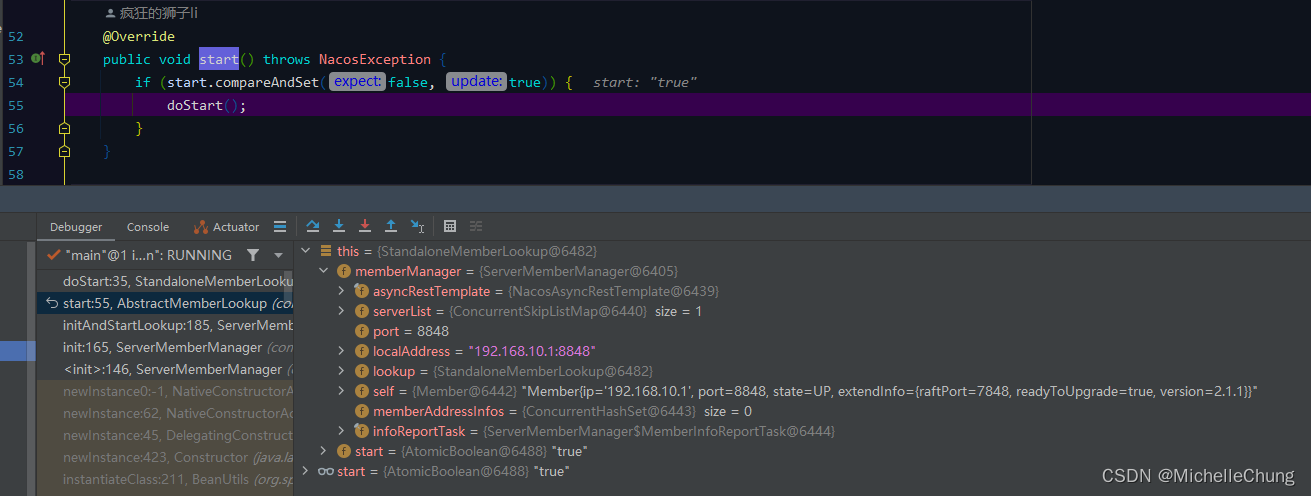
Task: Click the highlighted start method name
Action: (x=219, y=59)
